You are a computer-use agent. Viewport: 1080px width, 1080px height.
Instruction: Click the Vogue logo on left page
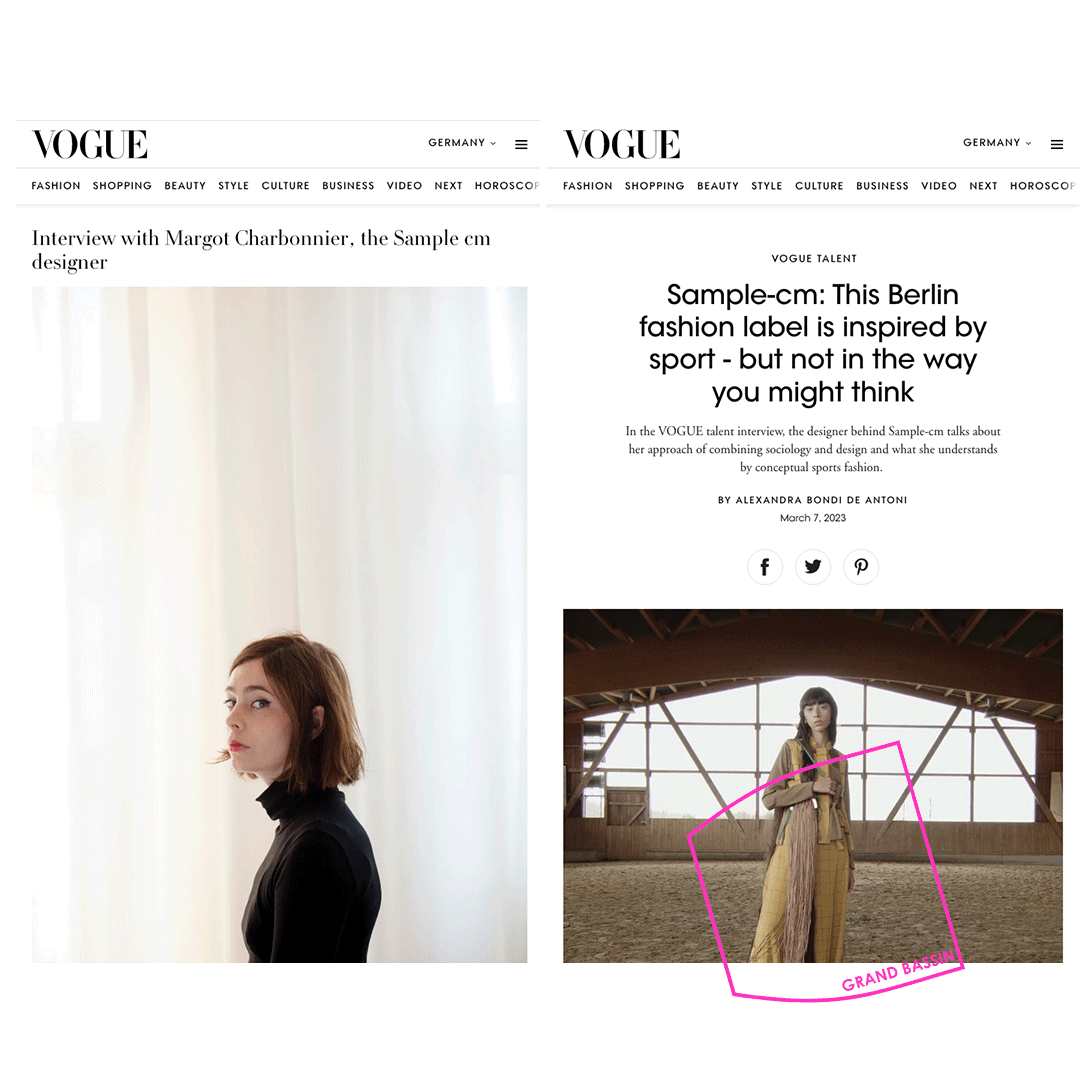90,144
